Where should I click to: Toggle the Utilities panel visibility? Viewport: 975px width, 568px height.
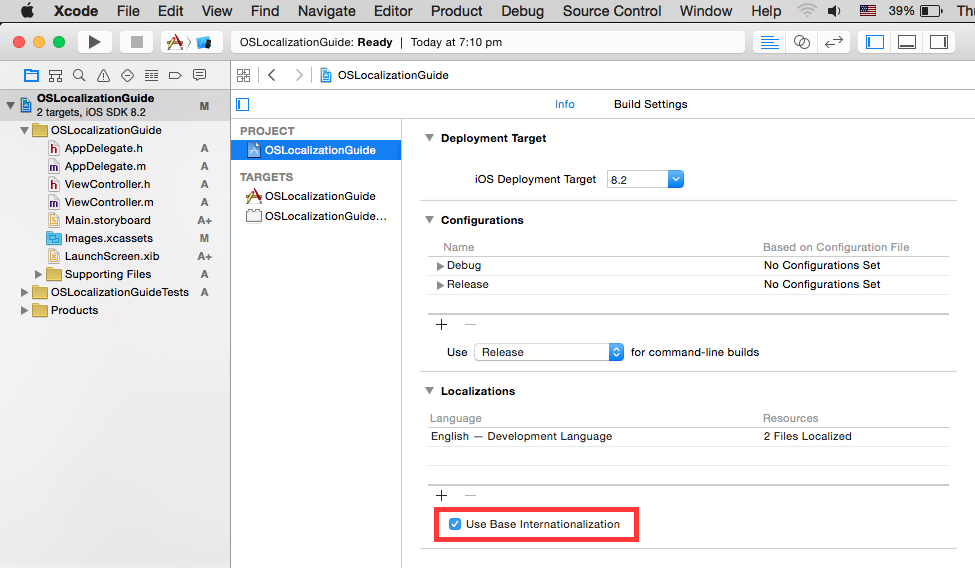point(939,42)
